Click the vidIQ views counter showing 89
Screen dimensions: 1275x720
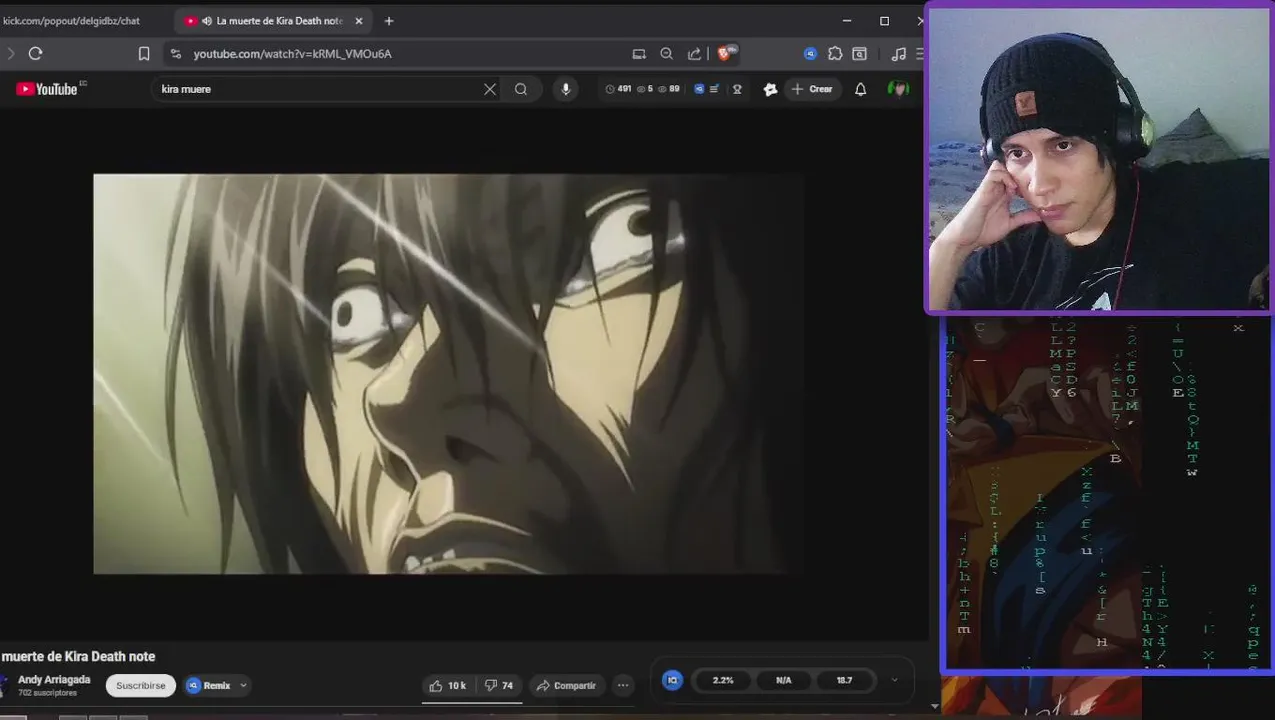(669, 89)
